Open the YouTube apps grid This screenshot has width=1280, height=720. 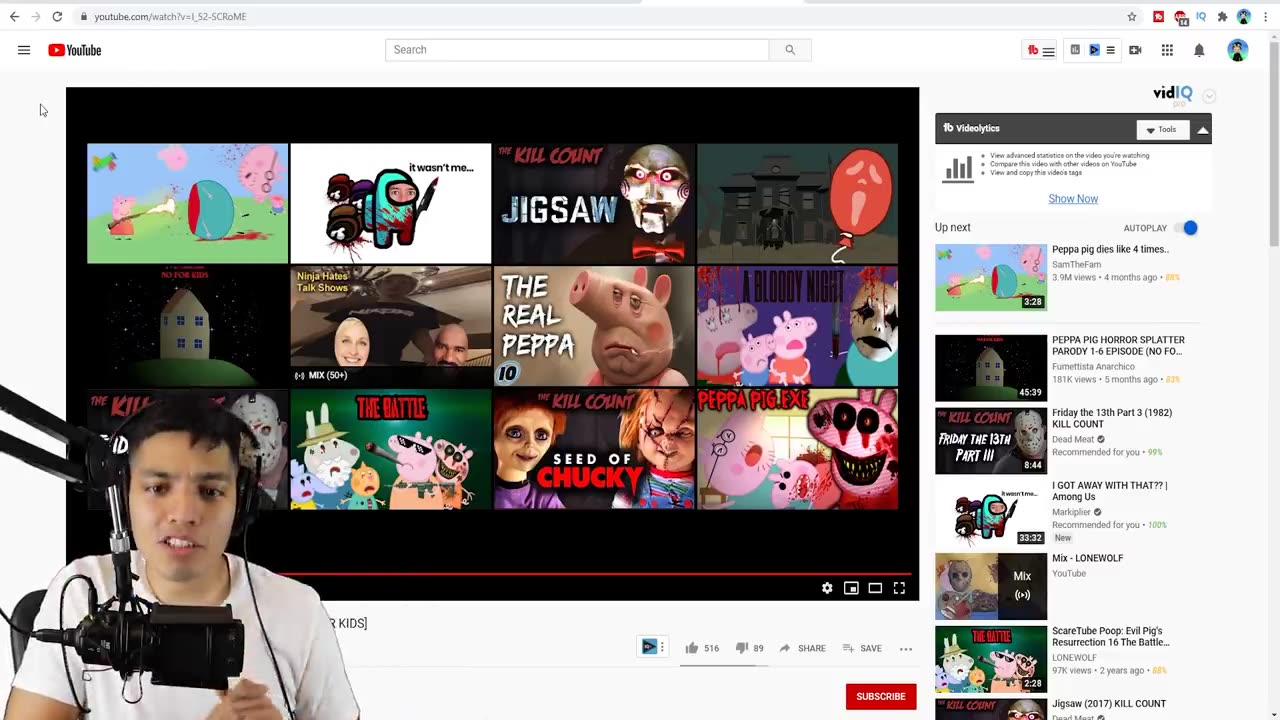(x=1167, y=50)
